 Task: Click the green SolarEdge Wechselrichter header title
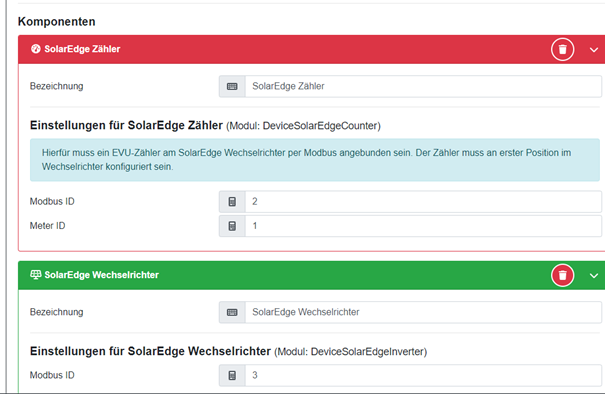tap(101, 275)
